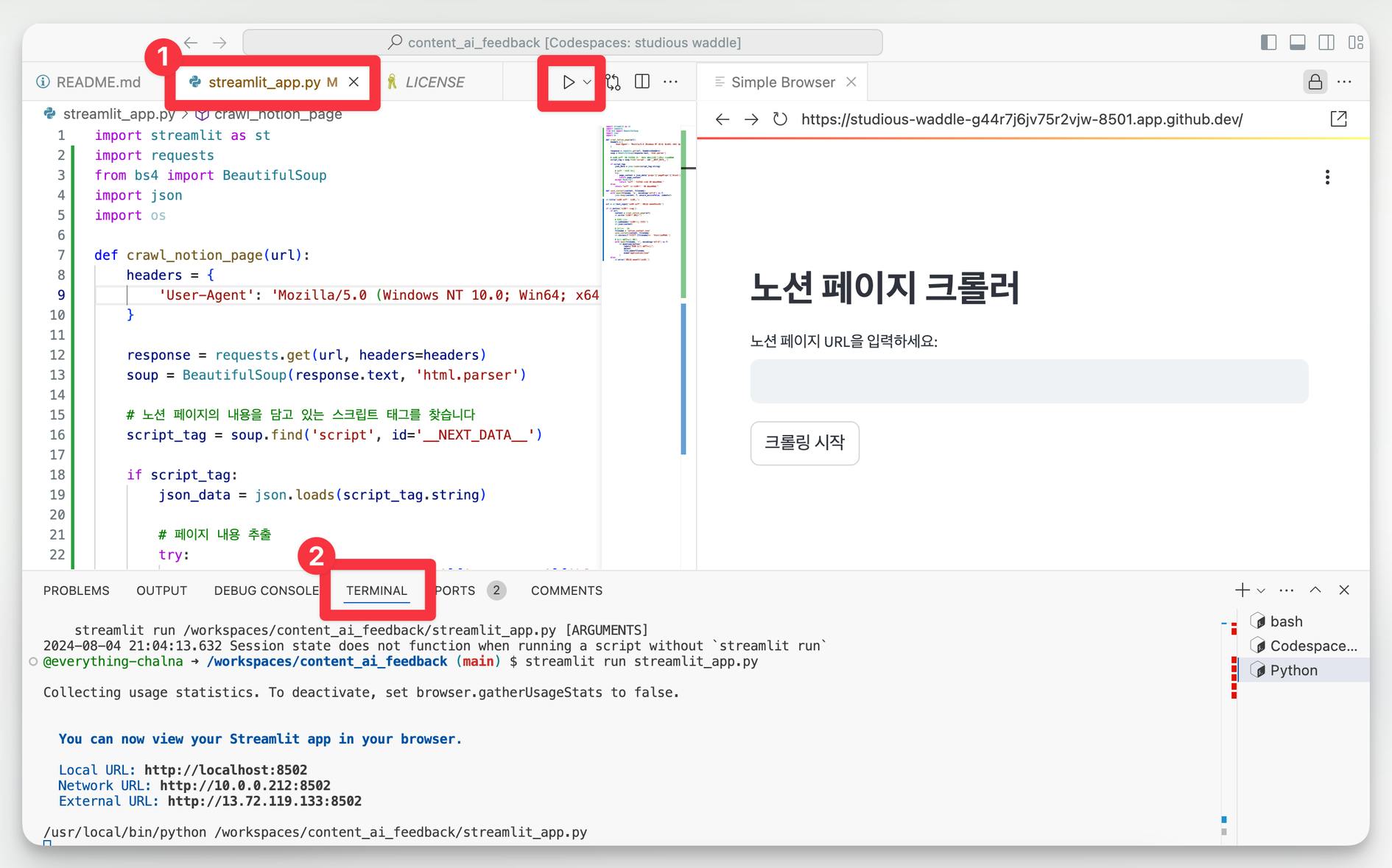This screenshot has width=1392, height=868.
Task: Create a new terminal with plus icon
Action: coord(1242,590)
